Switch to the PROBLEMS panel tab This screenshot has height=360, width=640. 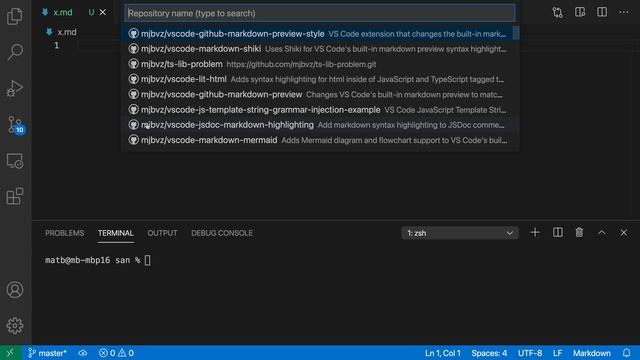(64, 233)
